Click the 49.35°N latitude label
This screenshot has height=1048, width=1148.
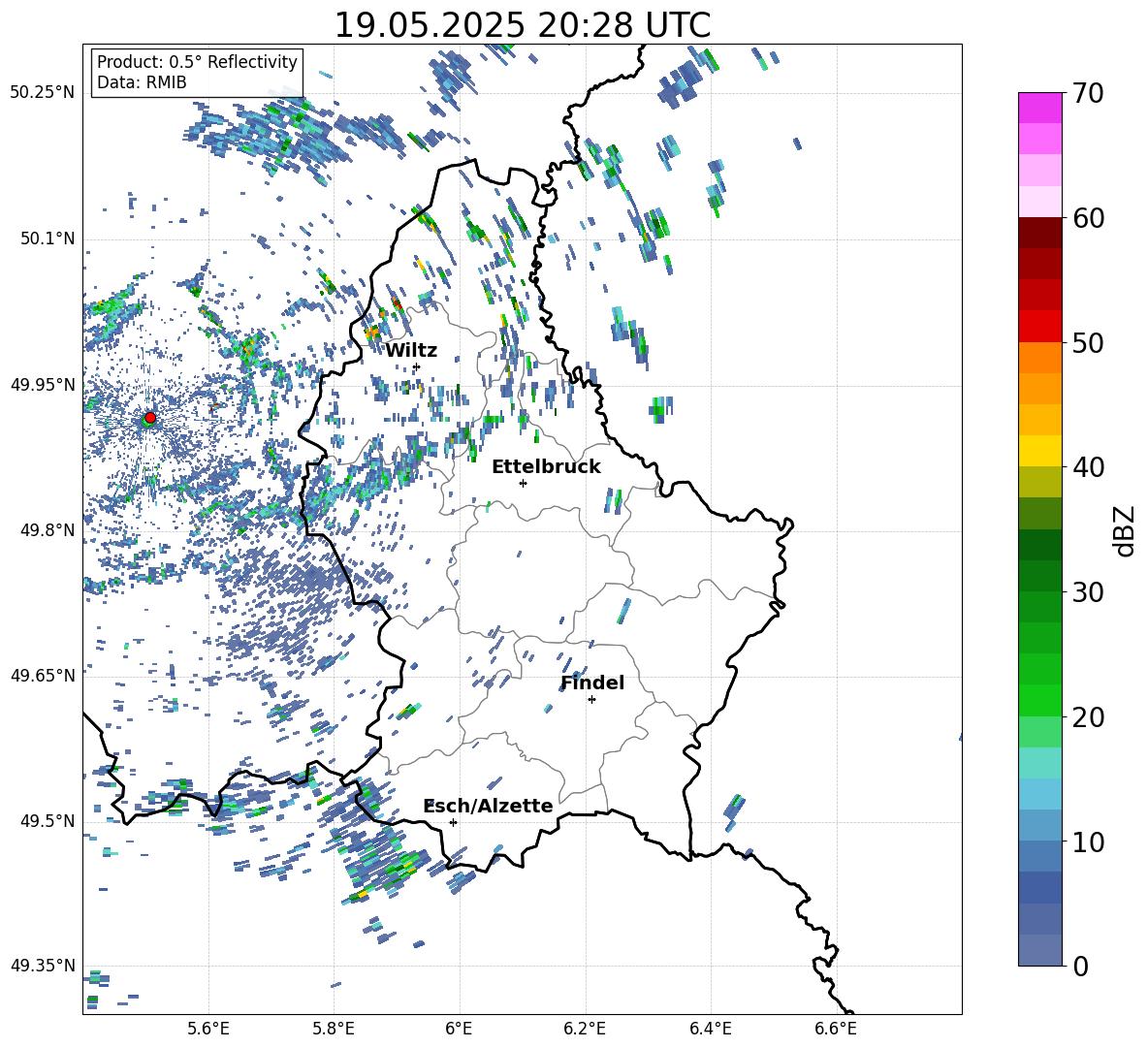(43, 966)
